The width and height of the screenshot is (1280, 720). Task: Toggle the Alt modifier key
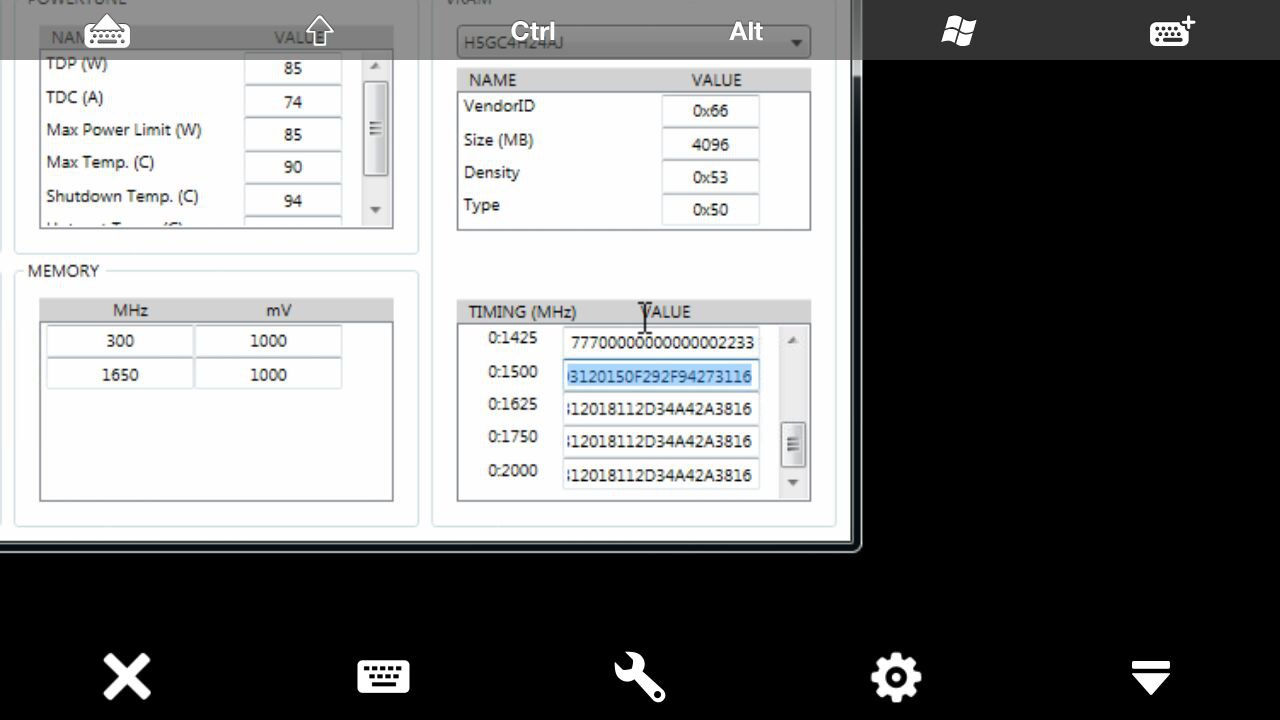[x=746, y=31]
